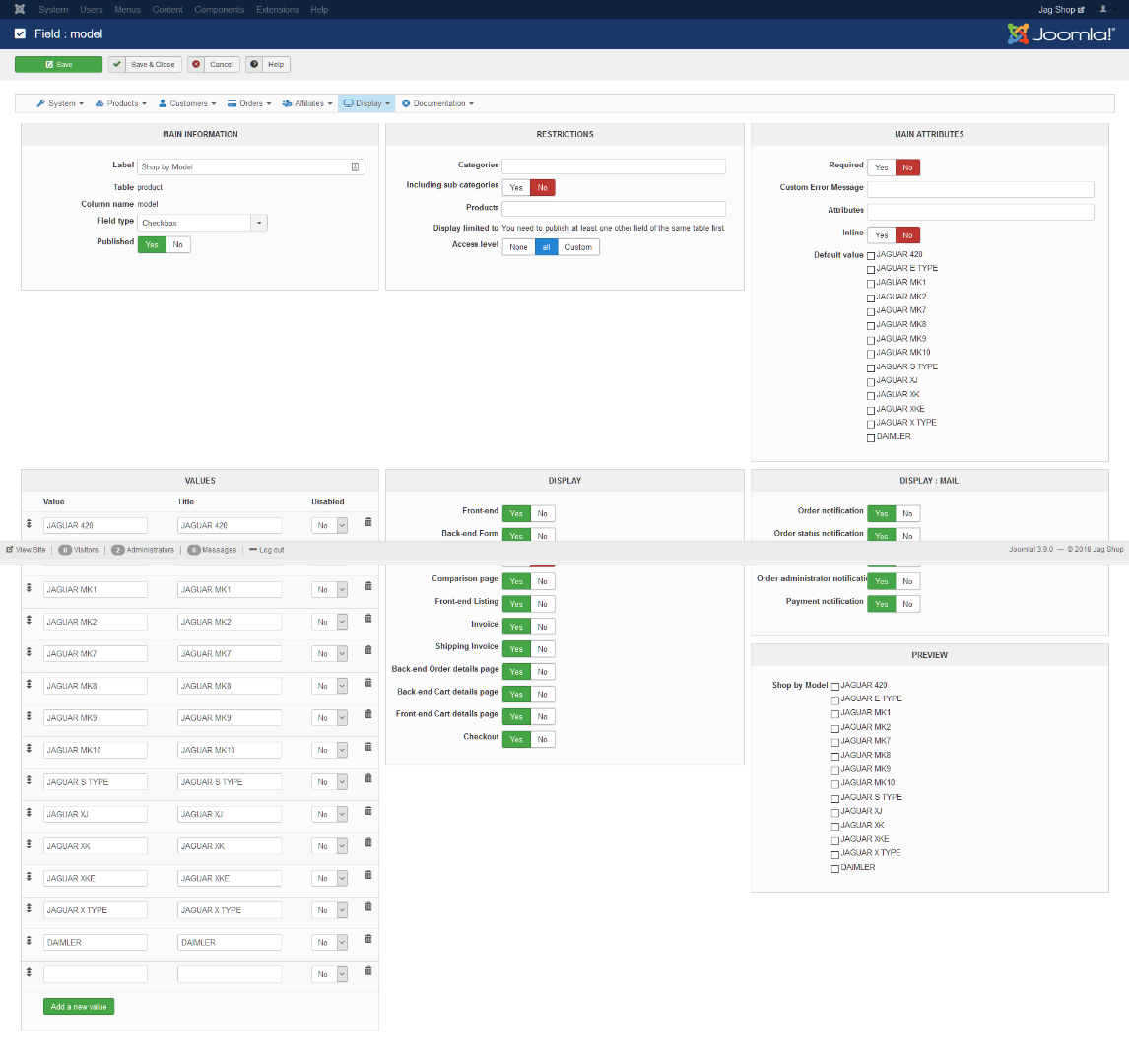Viewport: 1129px width, 1064px height.
Task: Open the Components menu
Action: click(219, 10)
